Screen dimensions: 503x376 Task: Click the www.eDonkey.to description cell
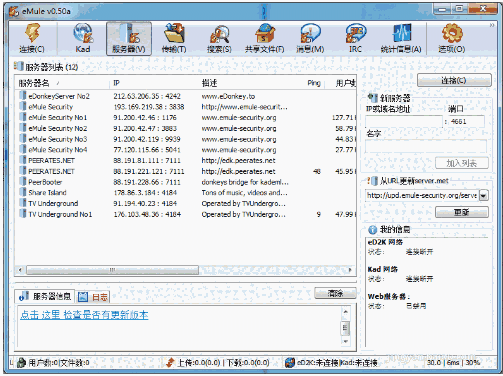click(x=228, y=96)
